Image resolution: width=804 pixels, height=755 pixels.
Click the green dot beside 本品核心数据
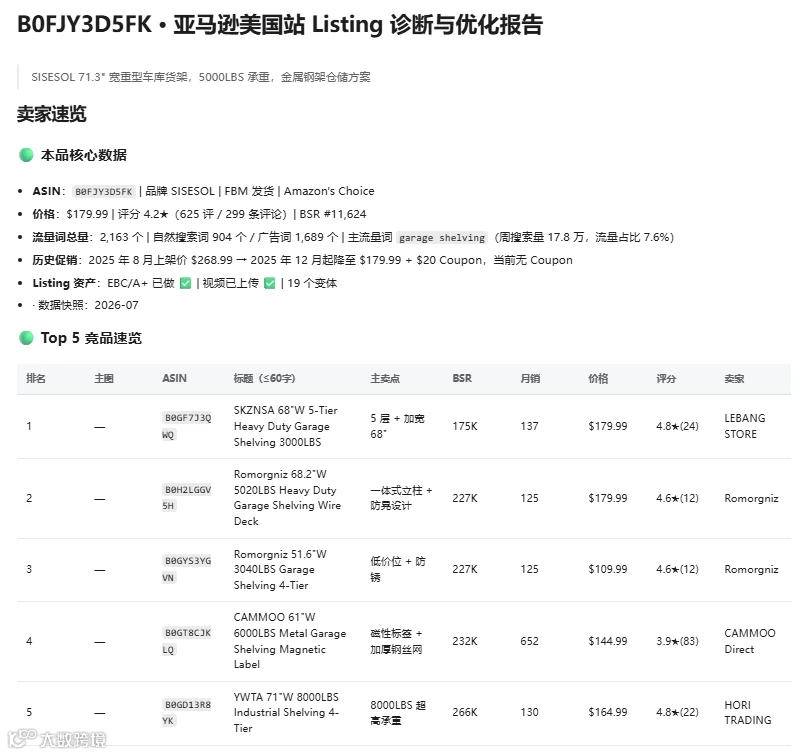(26, 155)
